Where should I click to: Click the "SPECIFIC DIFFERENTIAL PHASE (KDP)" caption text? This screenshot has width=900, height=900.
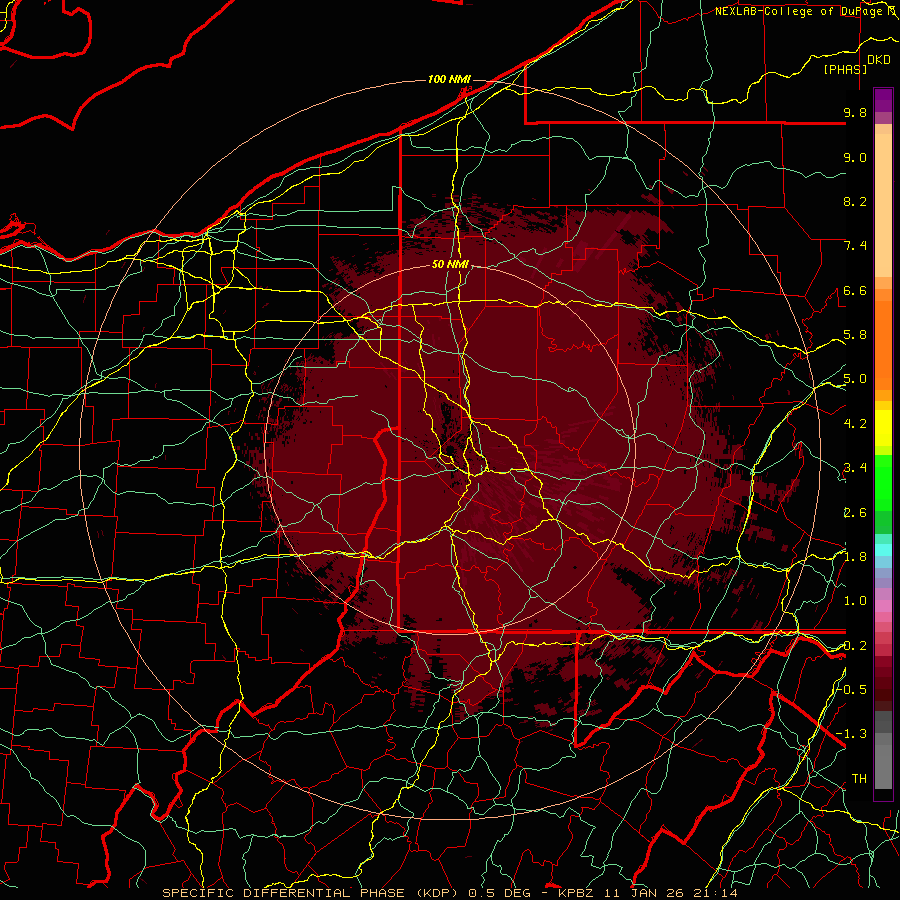(x=308, y=893)
